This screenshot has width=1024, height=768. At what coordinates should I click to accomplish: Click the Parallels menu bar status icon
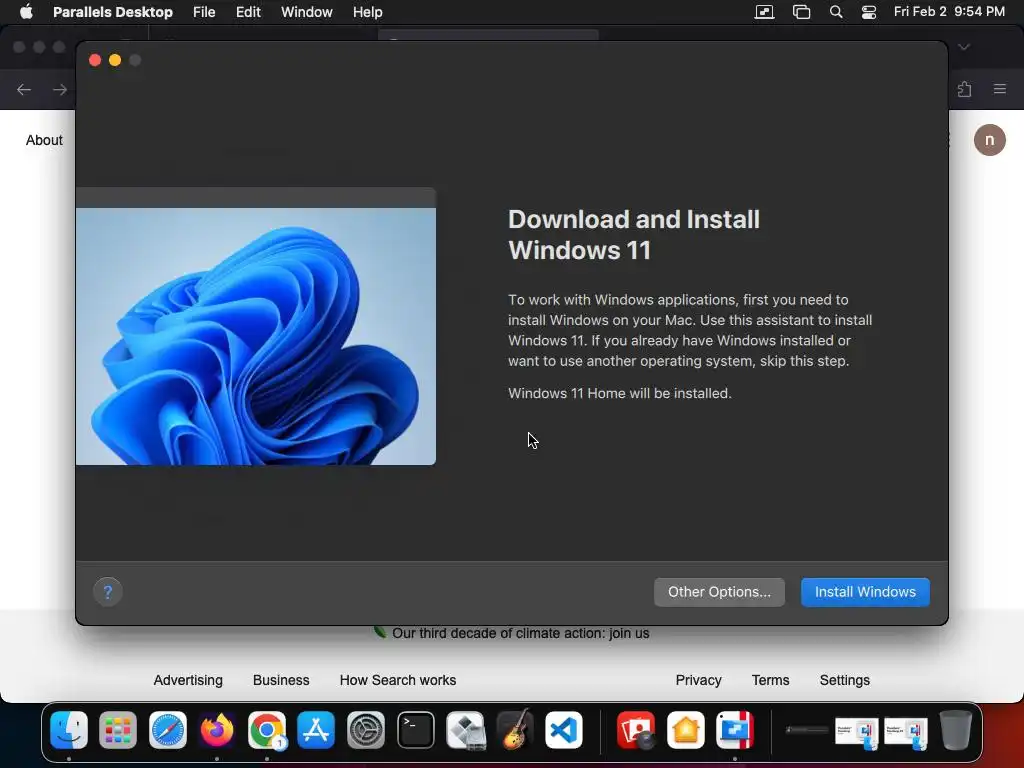tap(764, 12)
